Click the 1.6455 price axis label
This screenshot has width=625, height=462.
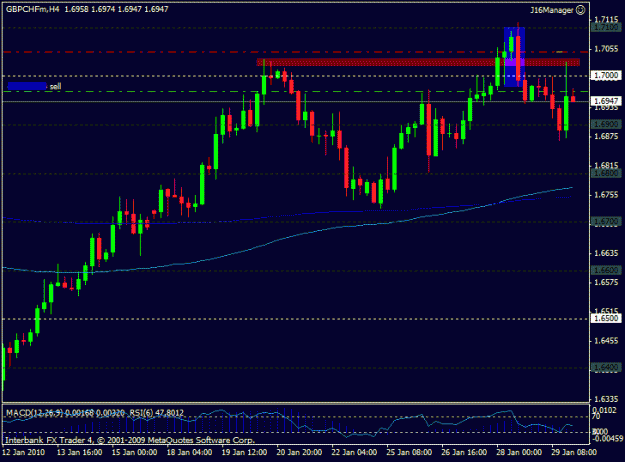[x=606, y=341]
